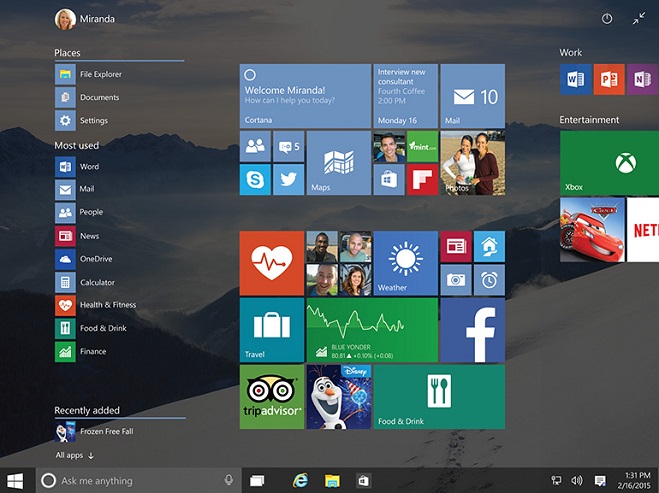Open the People small tile
Image resolution: width=659 pixels, height=493 pixels.
[x=255, y=146]
